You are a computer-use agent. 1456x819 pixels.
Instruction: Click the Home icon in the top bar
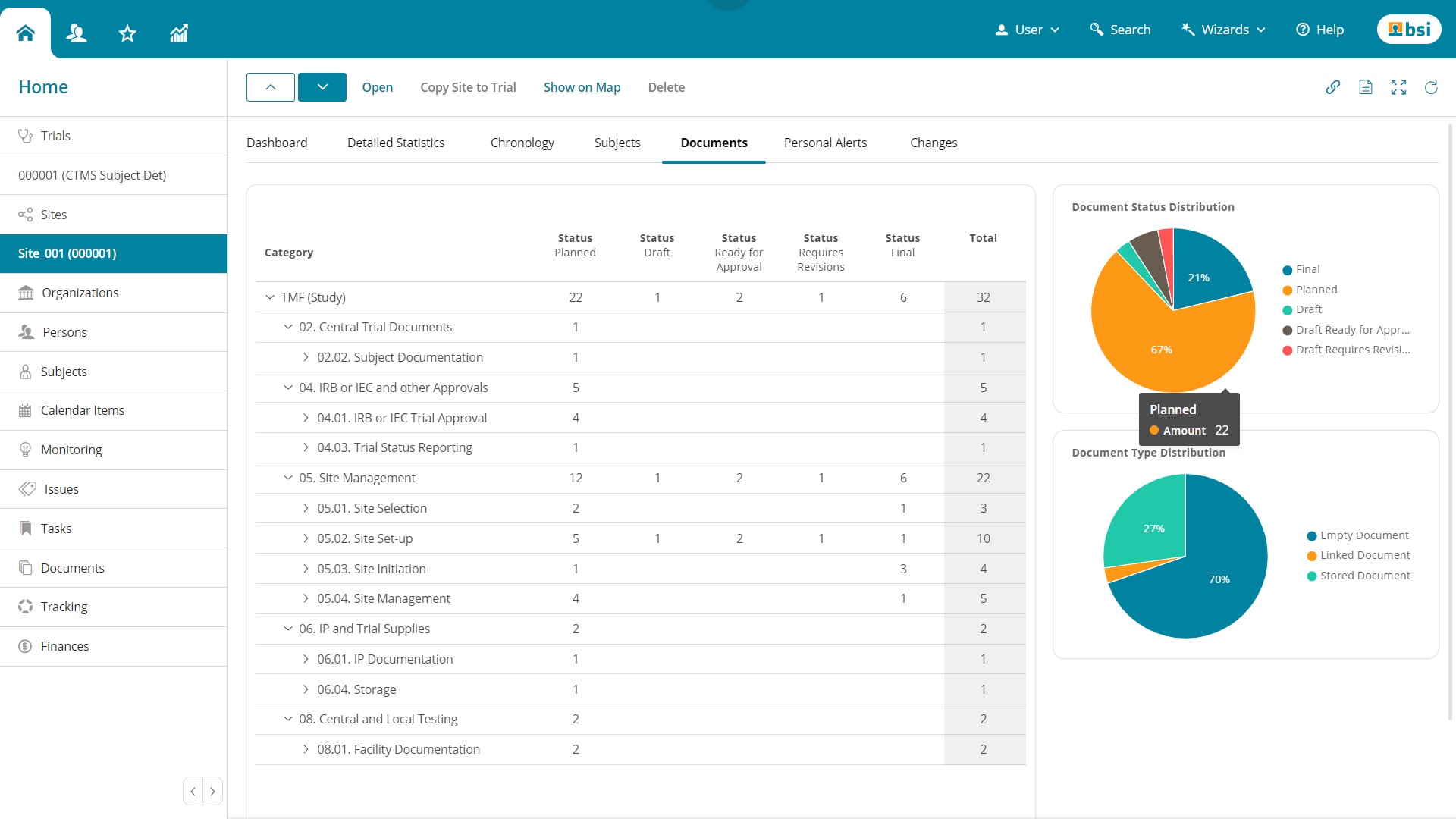[x=24, y=32]
